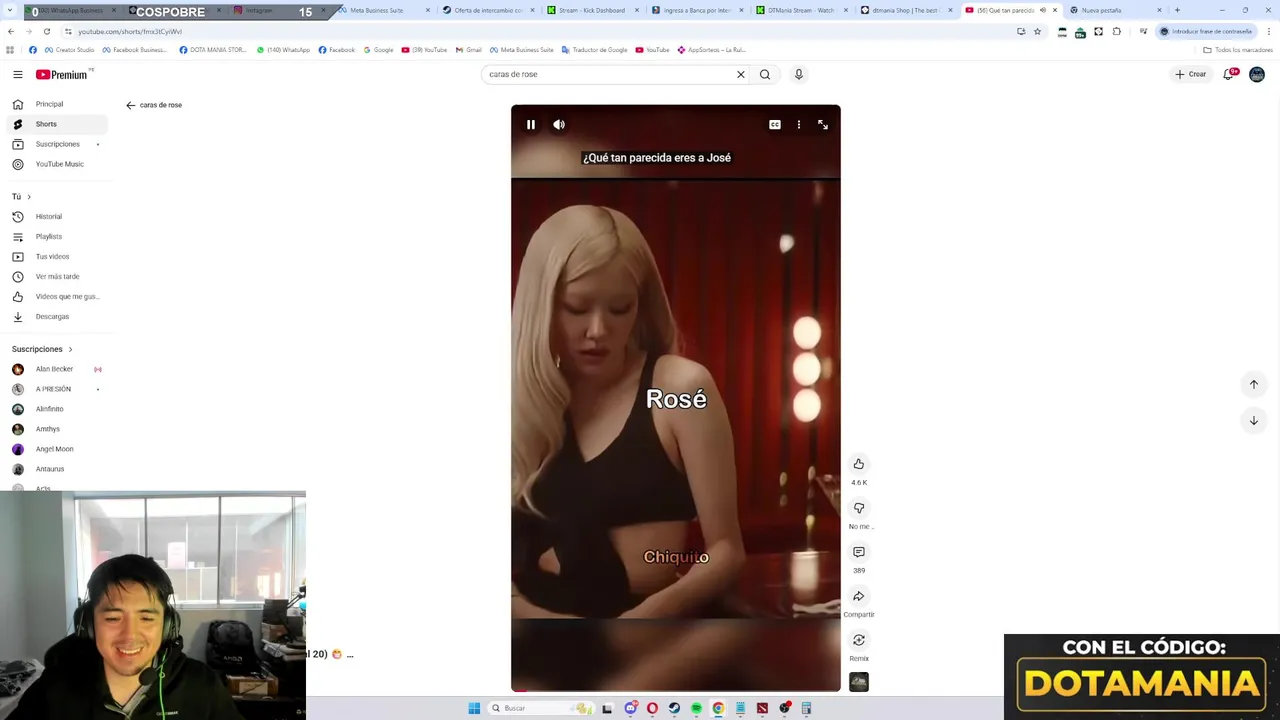Screen dimensions: 1280x720
Task: Open 'Traductor de Google' bookmark
Action: (594, 50)
